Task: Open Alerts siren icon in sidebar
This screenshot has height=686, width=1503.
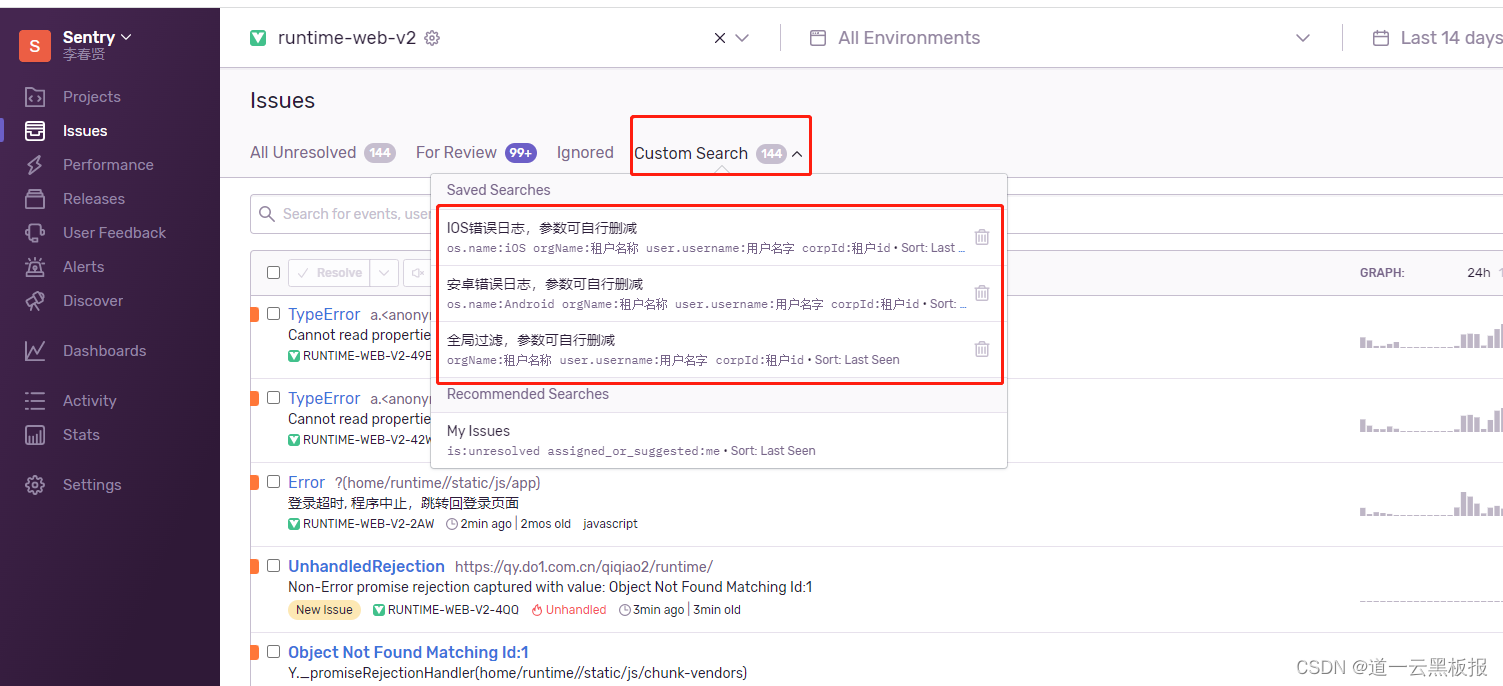Action: (35, 267)
